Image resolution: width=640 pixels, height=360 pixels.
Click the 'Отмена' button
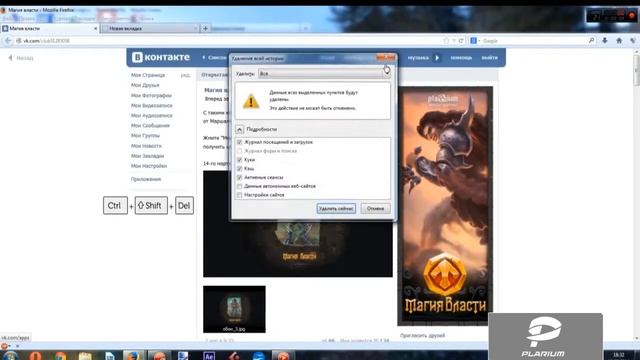pos(375,209)
